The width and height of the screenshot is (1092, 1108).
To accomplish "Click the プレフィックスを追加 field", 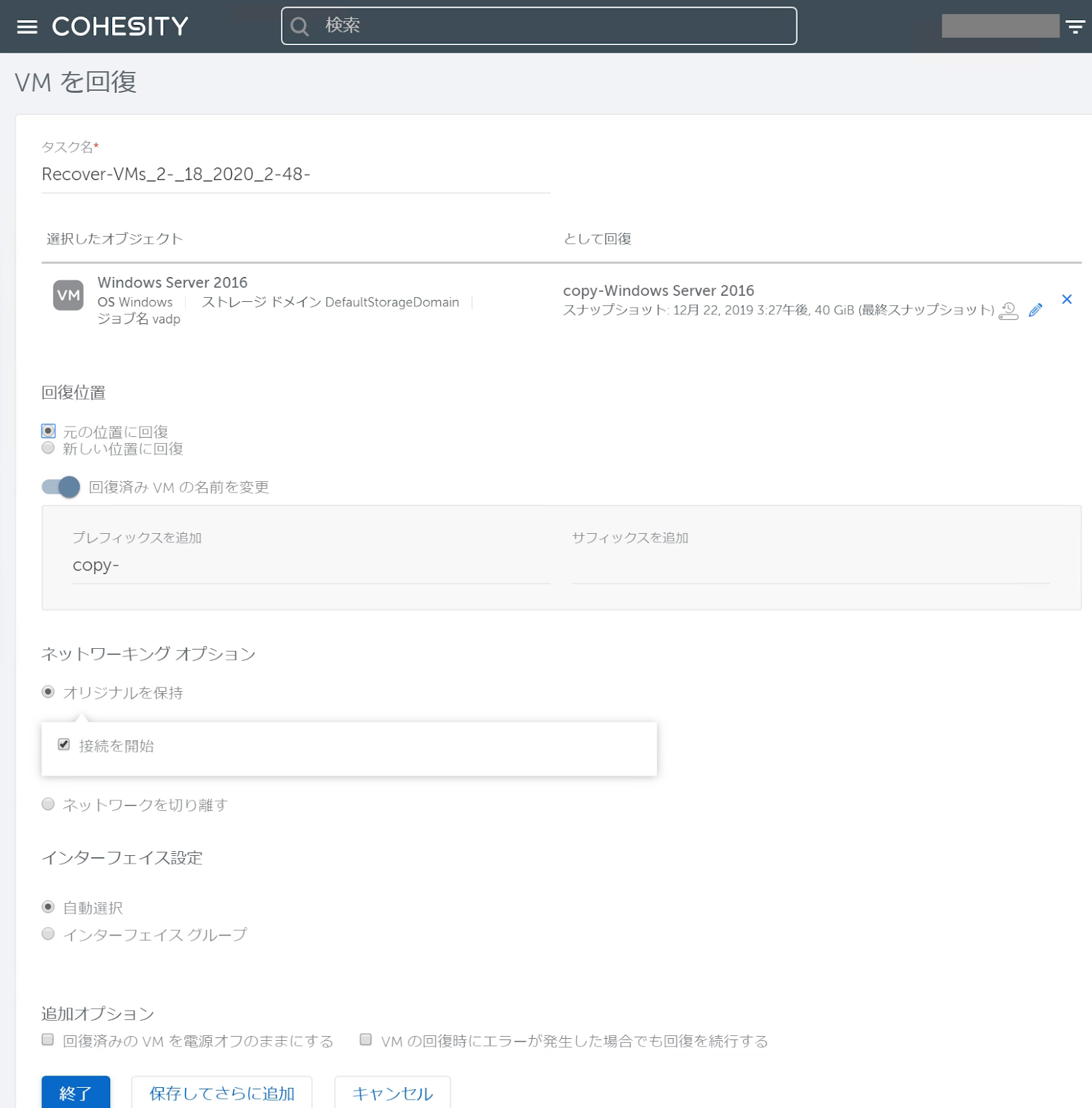I will 311,565.
